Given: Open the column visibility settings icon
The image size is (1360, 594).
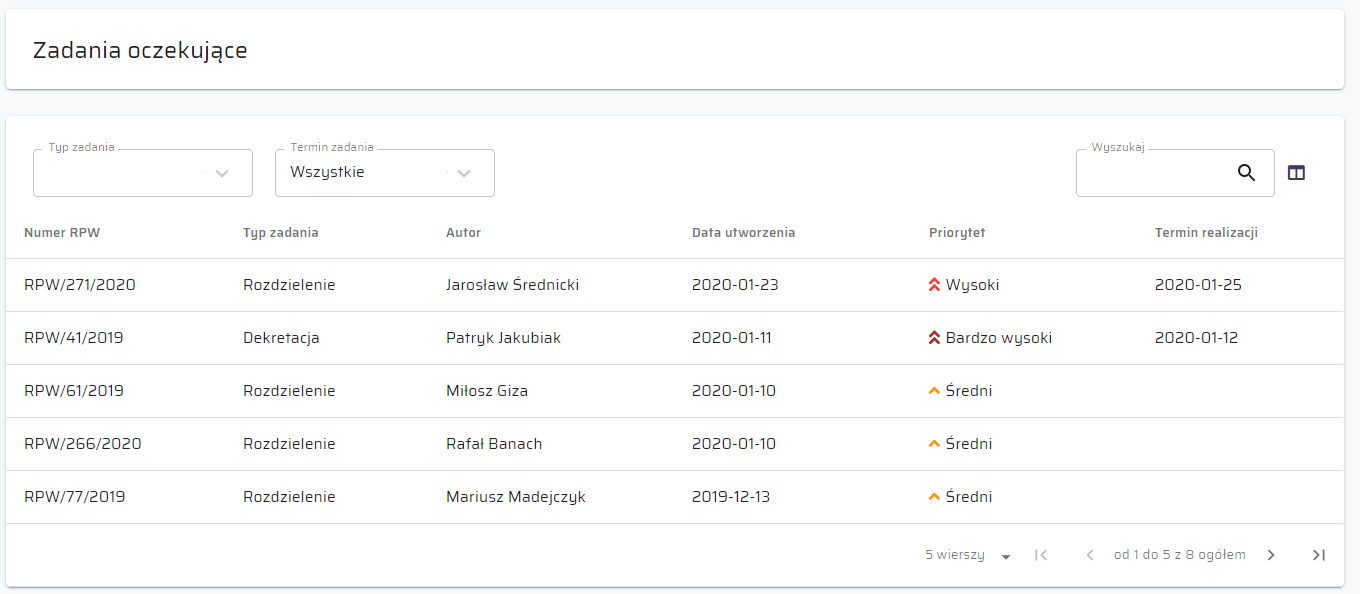Looking at the screenshot, I should coord(1296,172).
